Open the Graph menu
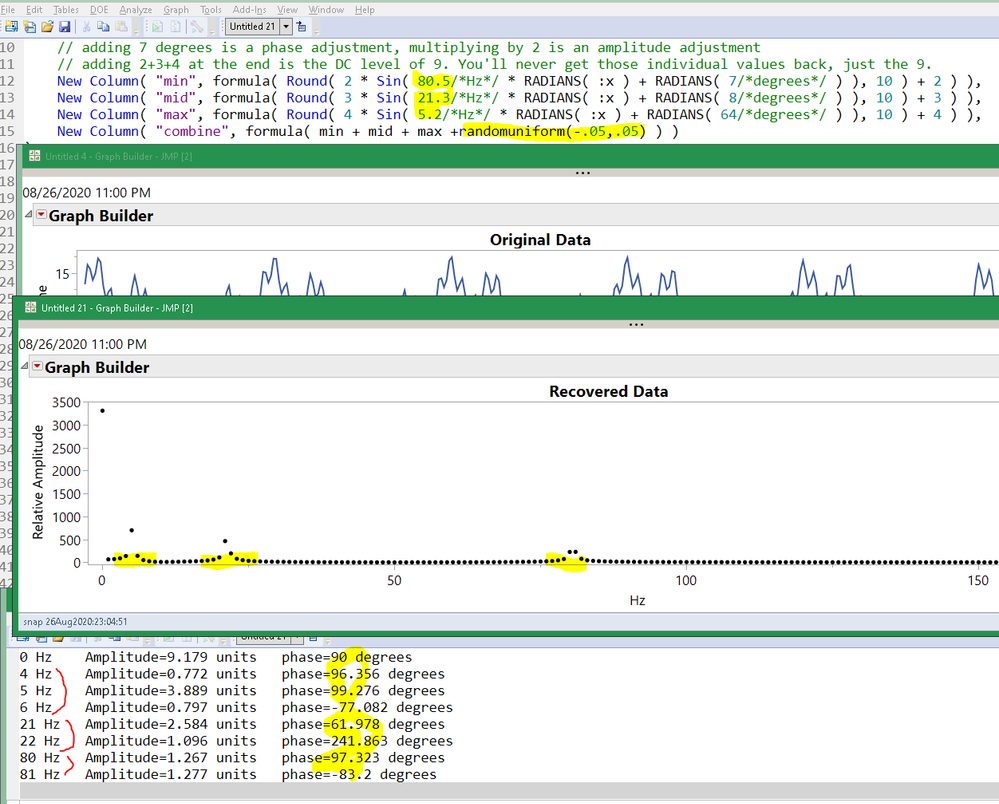999x804 pixels. (176, 9)
